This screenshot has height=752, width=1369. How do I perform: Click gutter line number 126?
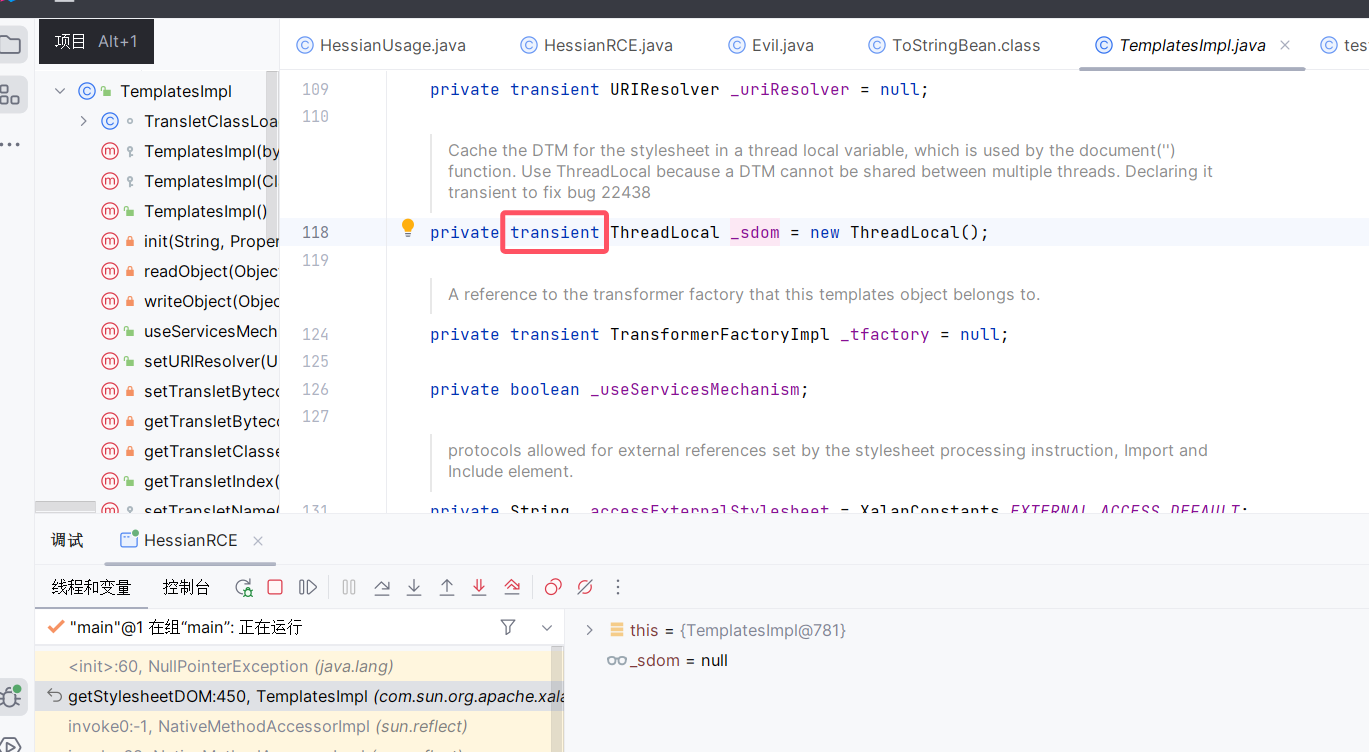coord(315,389)
